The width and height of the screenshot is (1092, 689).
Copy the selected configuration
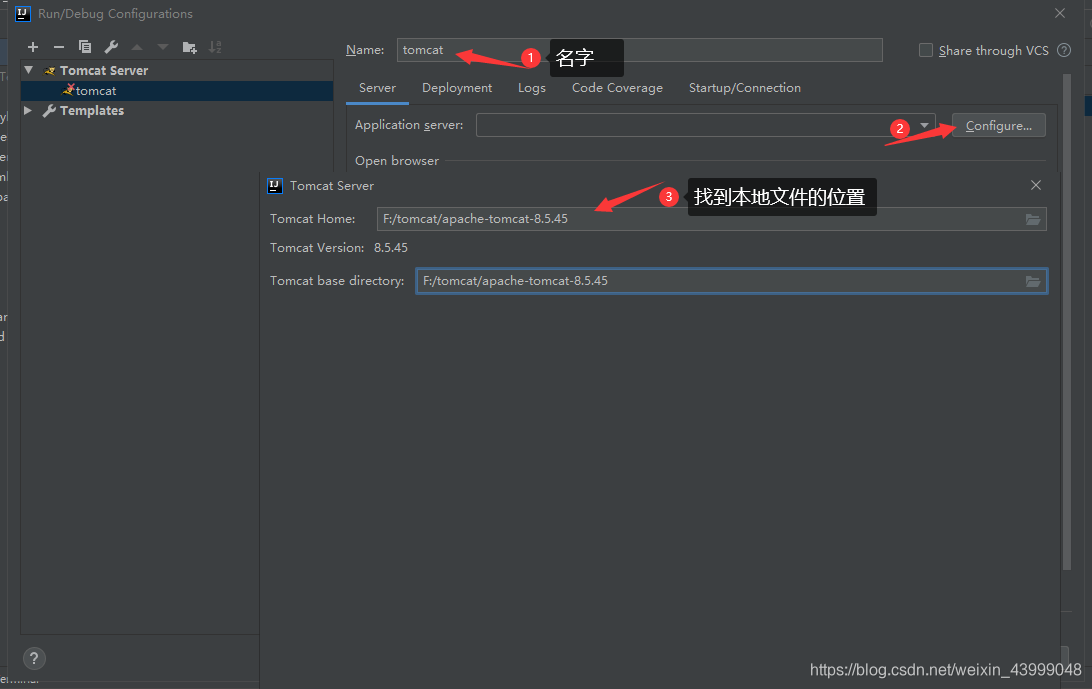[85, 47]
